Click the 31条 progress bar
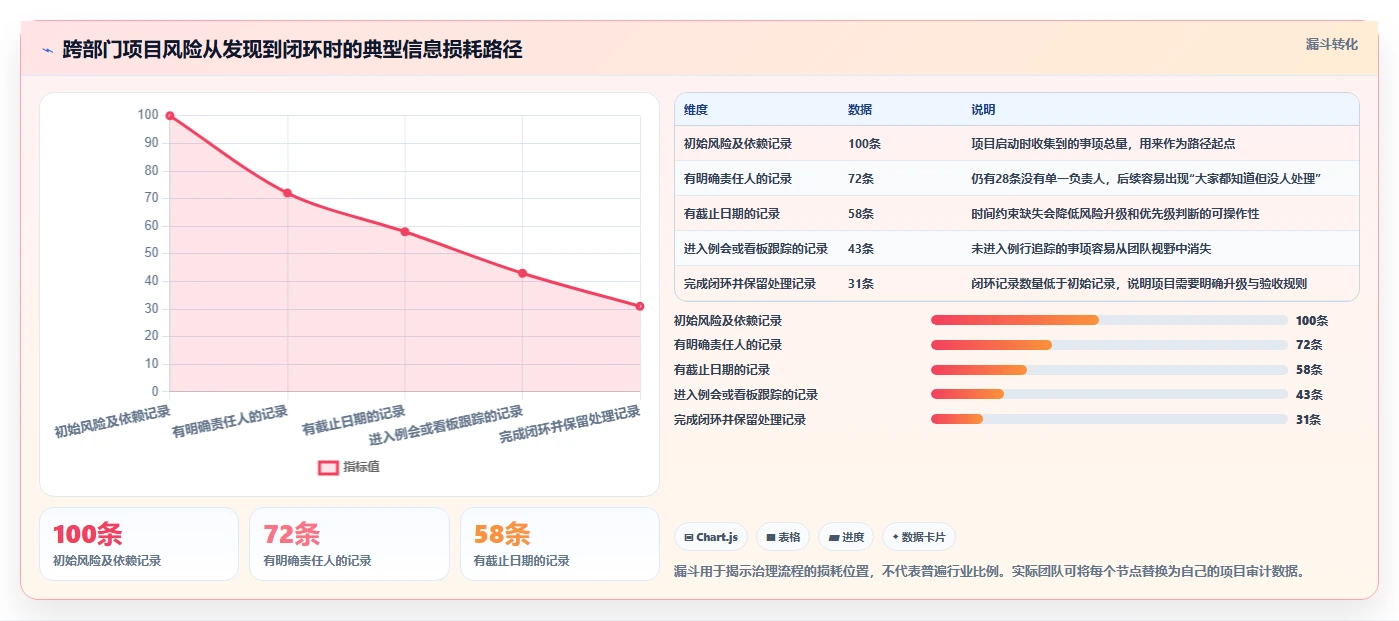The height and width of the screenshot is (621, 1399). [x=1109, y=420]
